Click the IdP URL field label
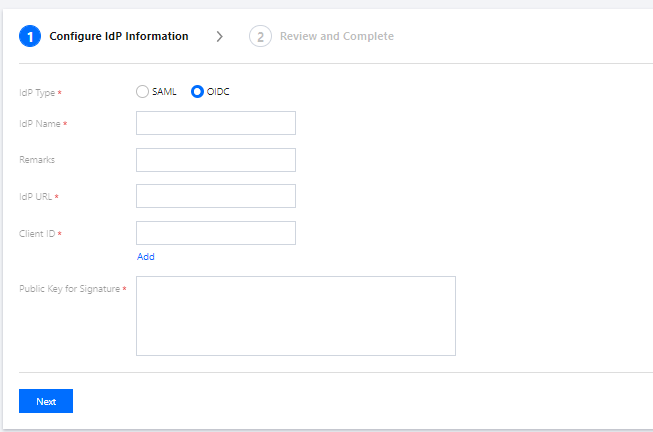This screenshot has height=432, width=653. pos(36,197)
